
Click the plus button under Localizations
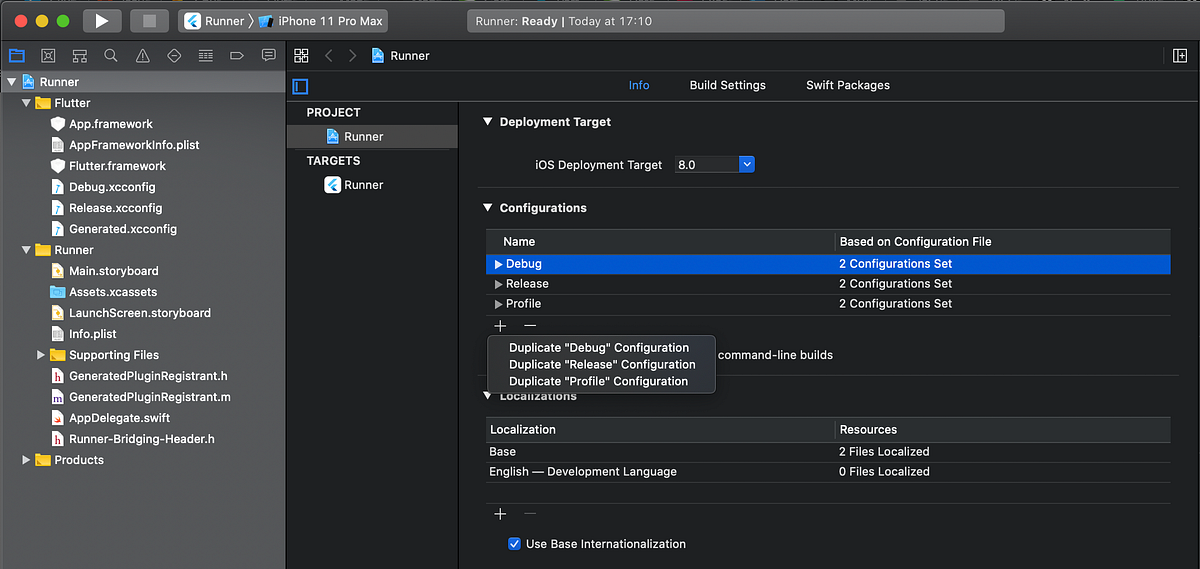coord(500,514)
